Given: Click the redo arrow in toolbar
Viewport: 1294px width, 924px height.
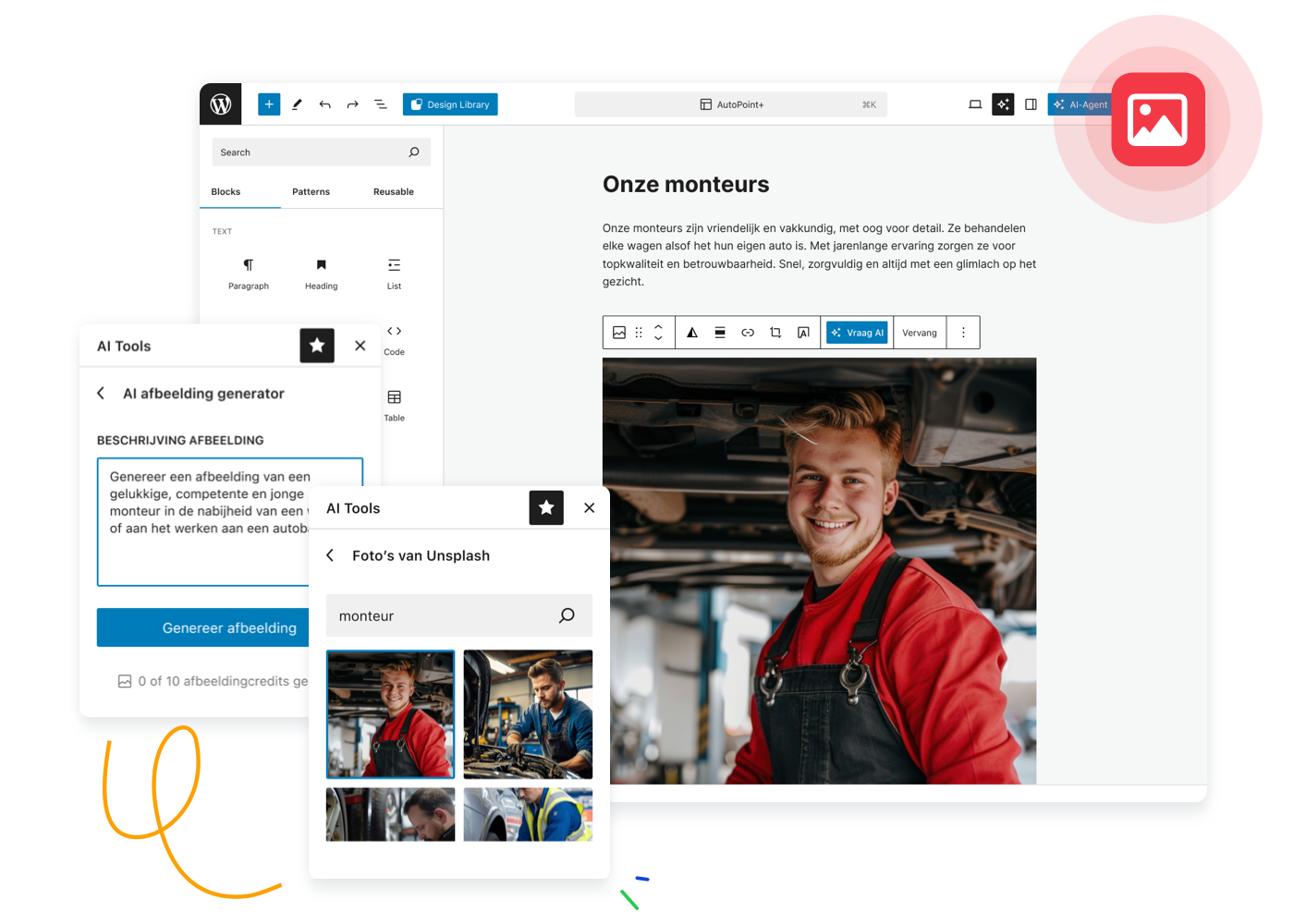Looking at the screenshot, I should click(x=352, y=104).
